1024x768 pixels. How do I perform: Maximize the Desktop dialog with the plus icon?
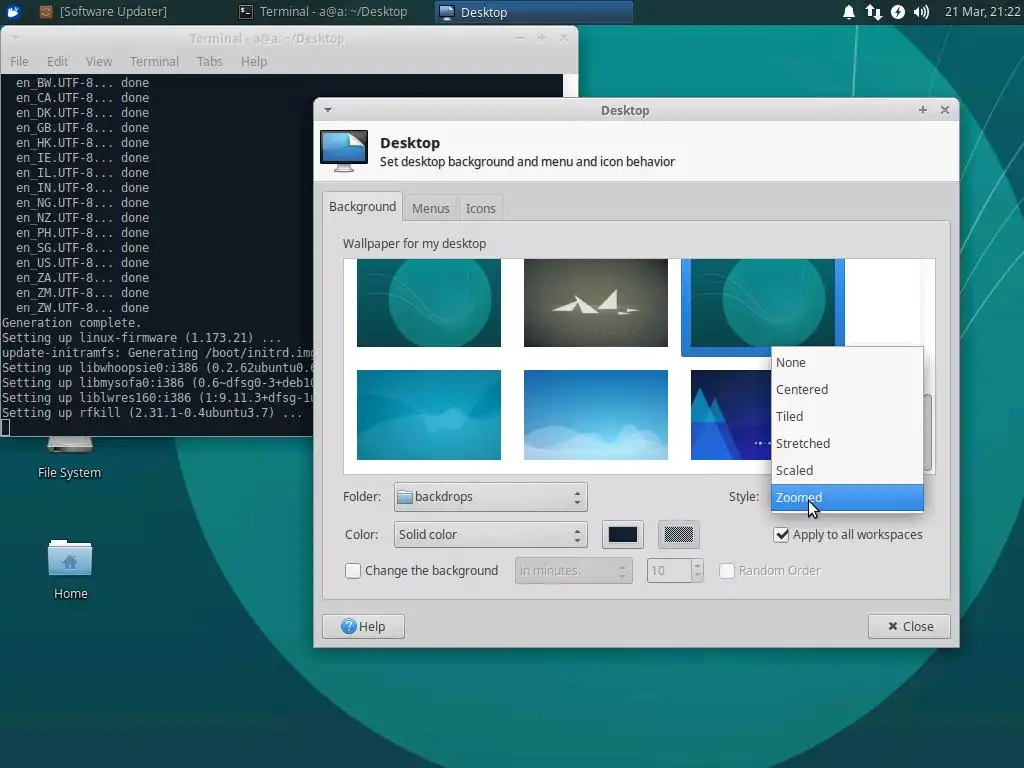922,110
